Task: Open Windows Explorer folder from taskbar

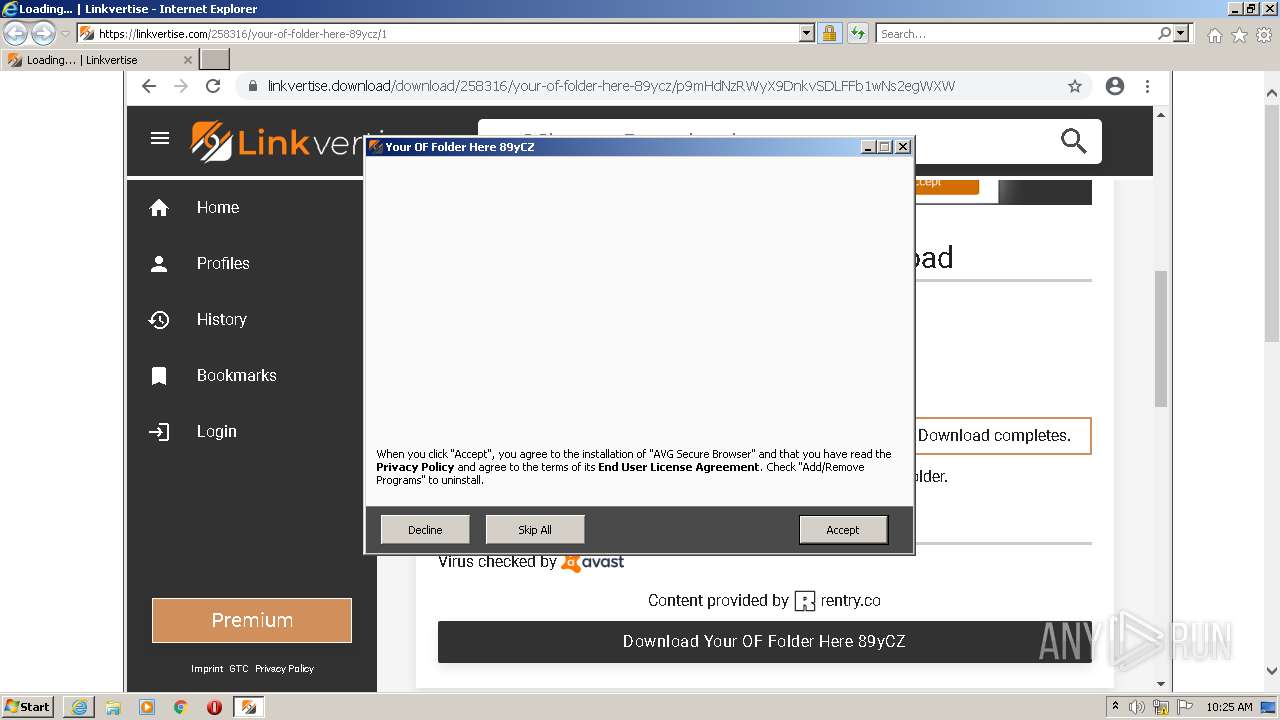Action: pos(113,707)
